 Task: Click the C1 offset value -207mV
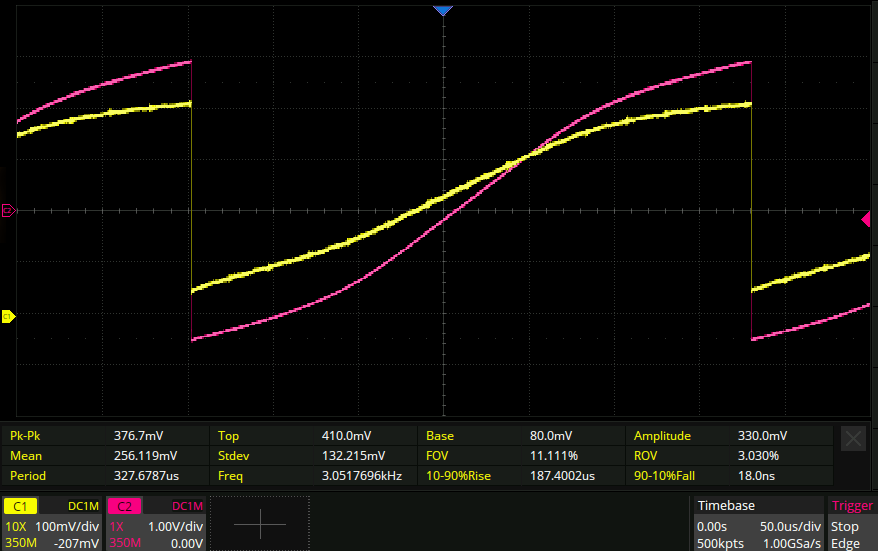click(78, 543)
